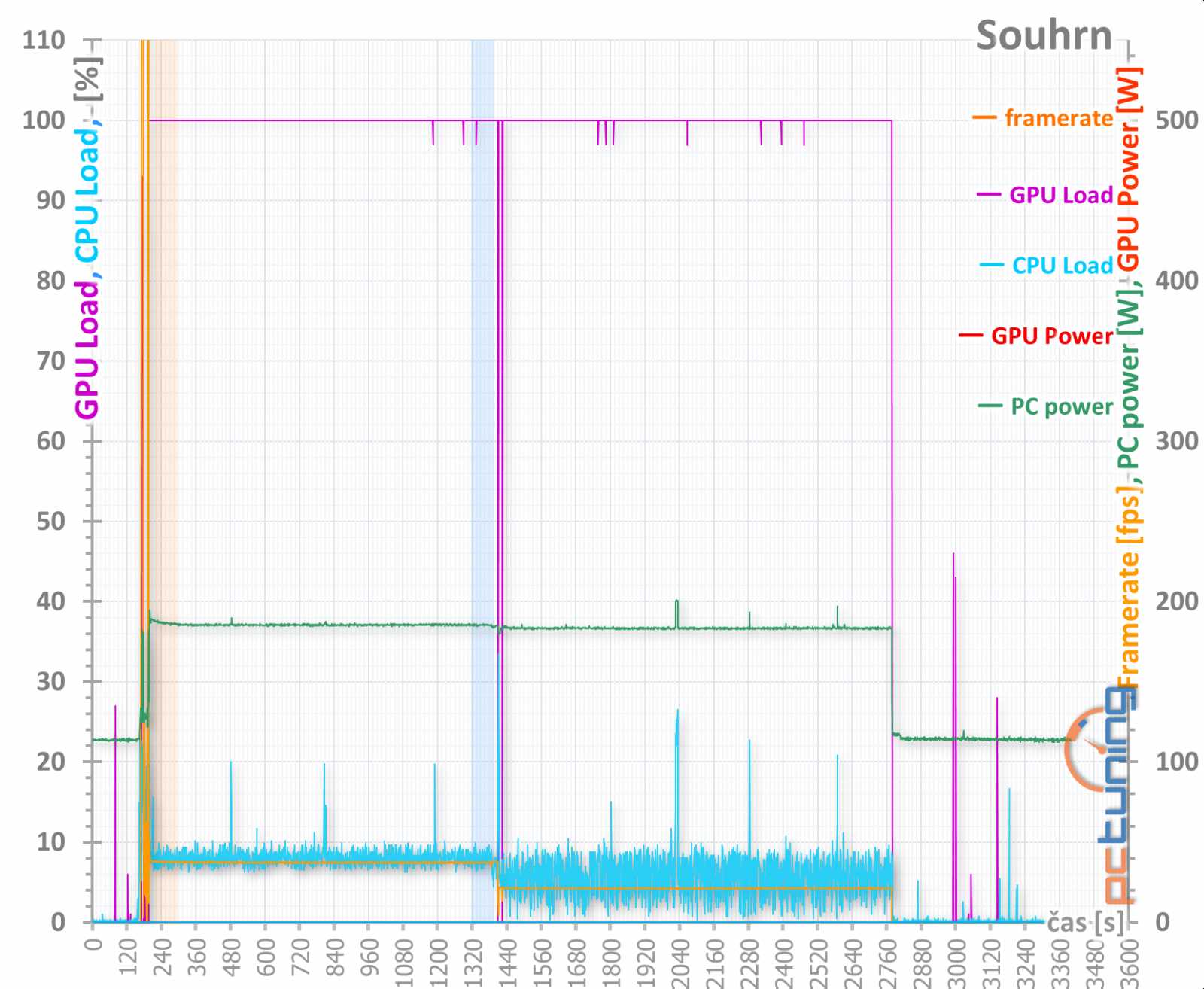Select the GPU Power legend entry text

(1052, 336)
